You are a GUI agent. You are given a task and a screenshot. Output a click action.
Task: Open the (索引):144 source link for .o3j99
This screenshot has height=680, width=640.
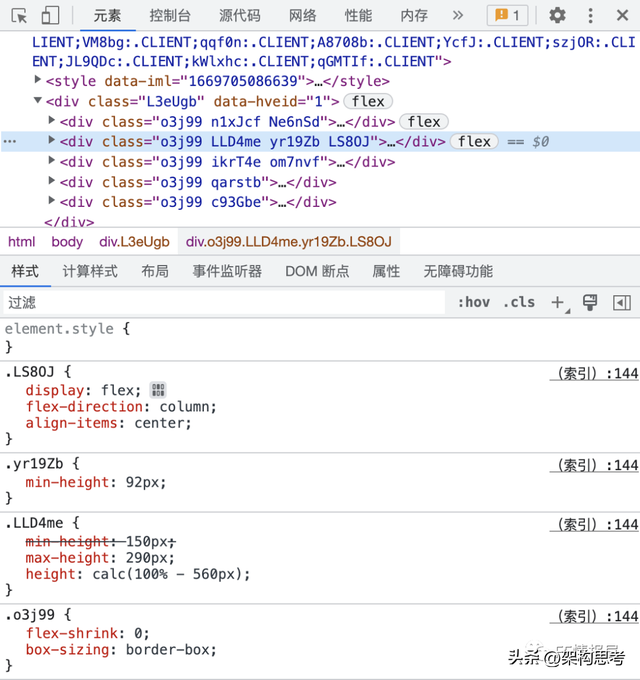pos(594,616)
